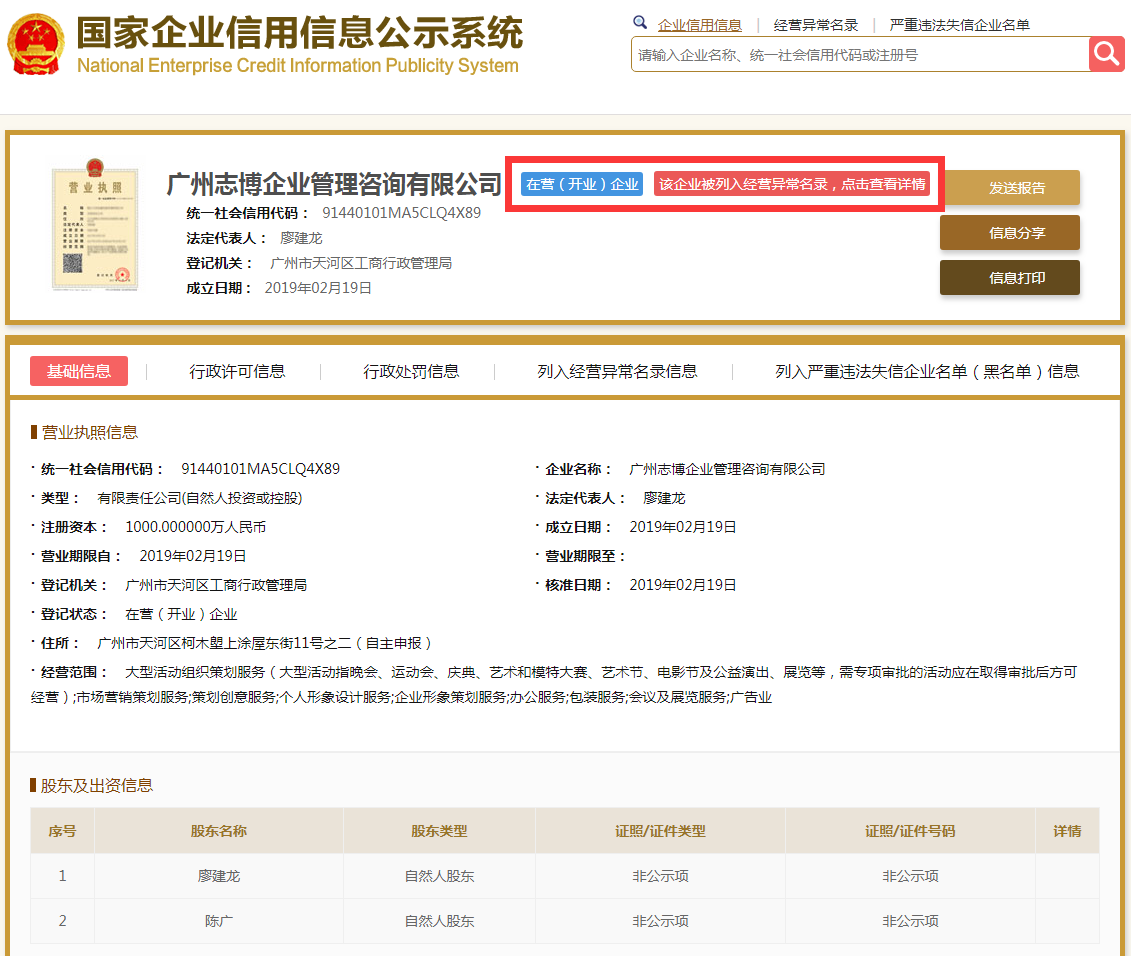Select the 严重违法失信企业名单 search category

(x=959, y=25)
